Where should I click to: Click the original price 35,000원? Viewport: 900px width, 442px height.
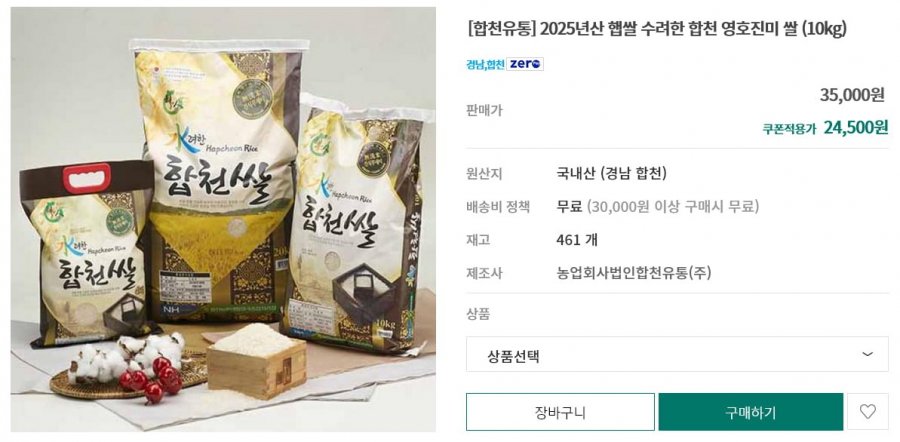pos(852,95)
